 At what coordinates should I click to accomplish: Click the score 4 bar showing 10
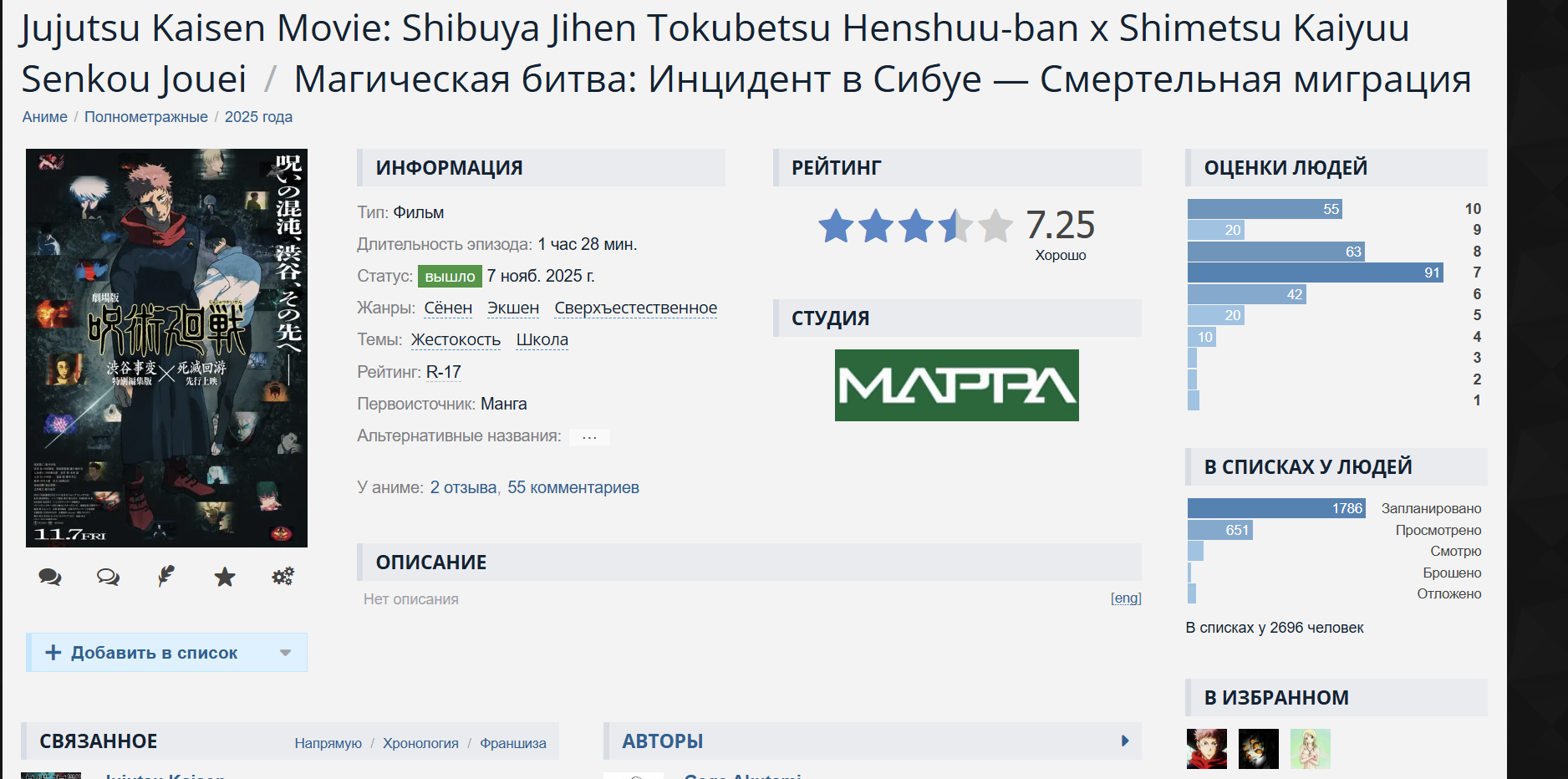[x=1202, y=337]
